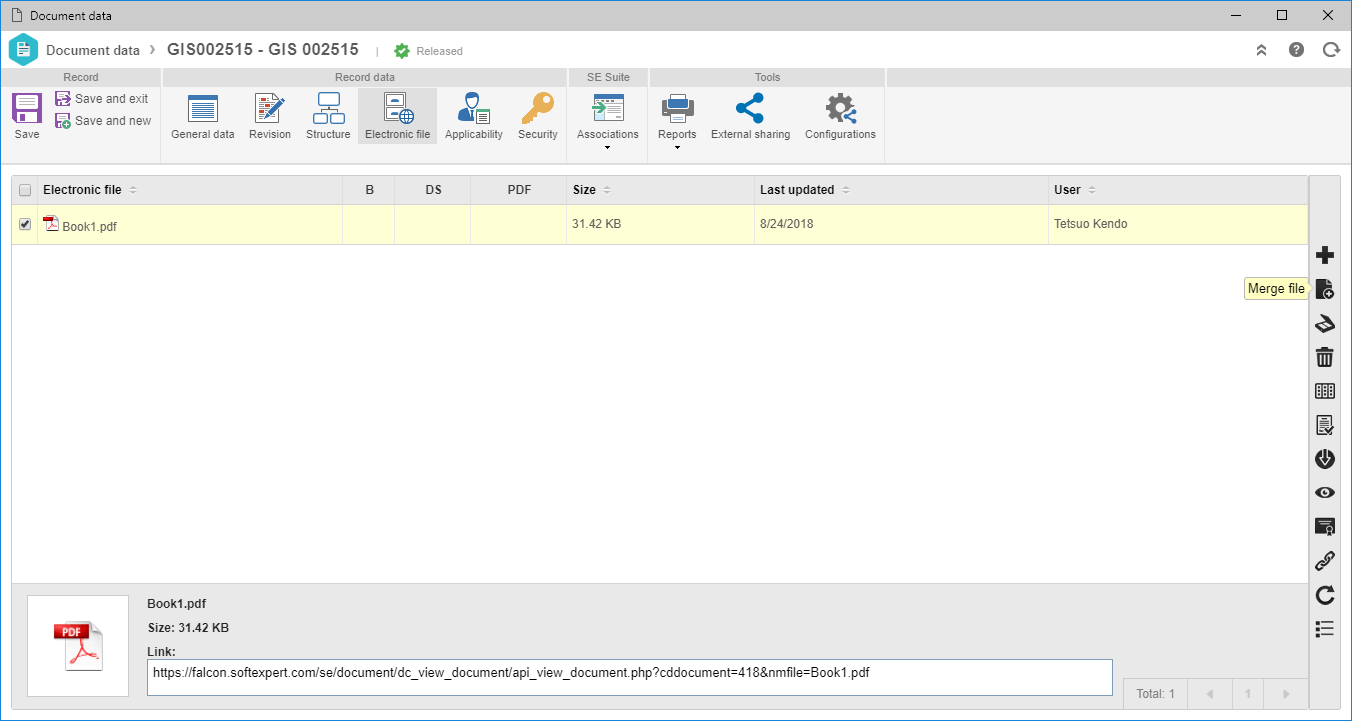Viewport: 1352px width, 721px height.
Task: Click the B column header
Action: tap(369, 190)
